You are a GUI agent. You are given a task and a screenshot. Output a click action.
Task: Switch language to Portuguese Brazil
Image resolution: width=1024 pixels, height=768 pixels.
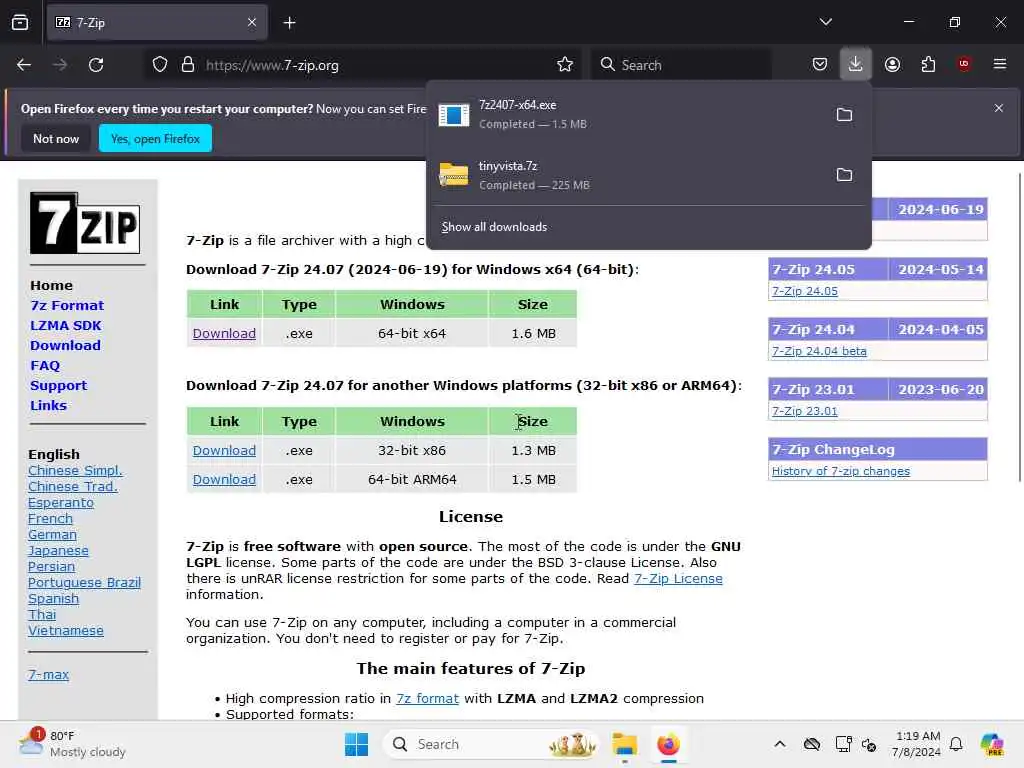[x=84, y=583]
